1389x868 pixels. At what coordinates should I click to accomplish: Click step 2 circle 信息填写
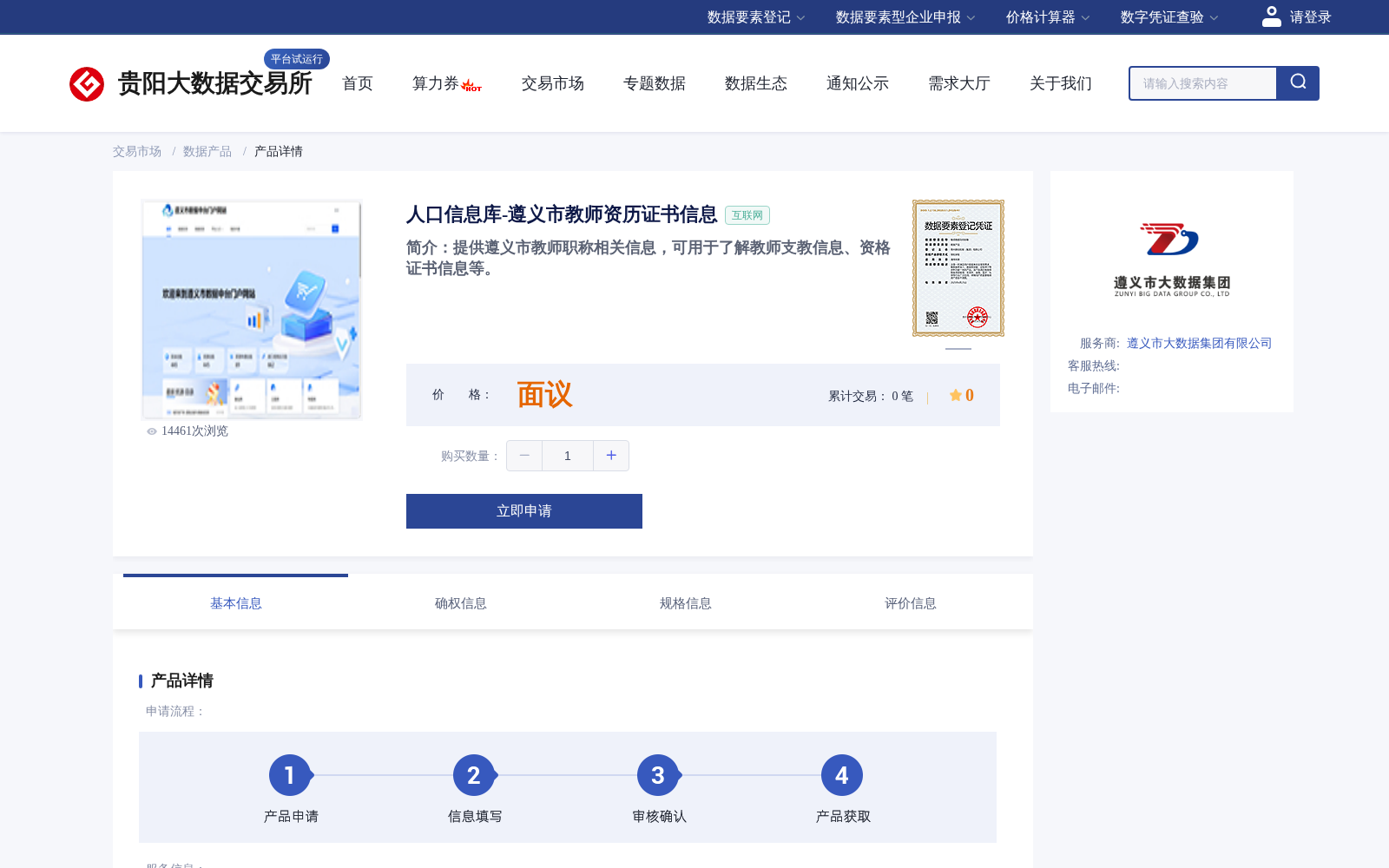coord(474,775)
